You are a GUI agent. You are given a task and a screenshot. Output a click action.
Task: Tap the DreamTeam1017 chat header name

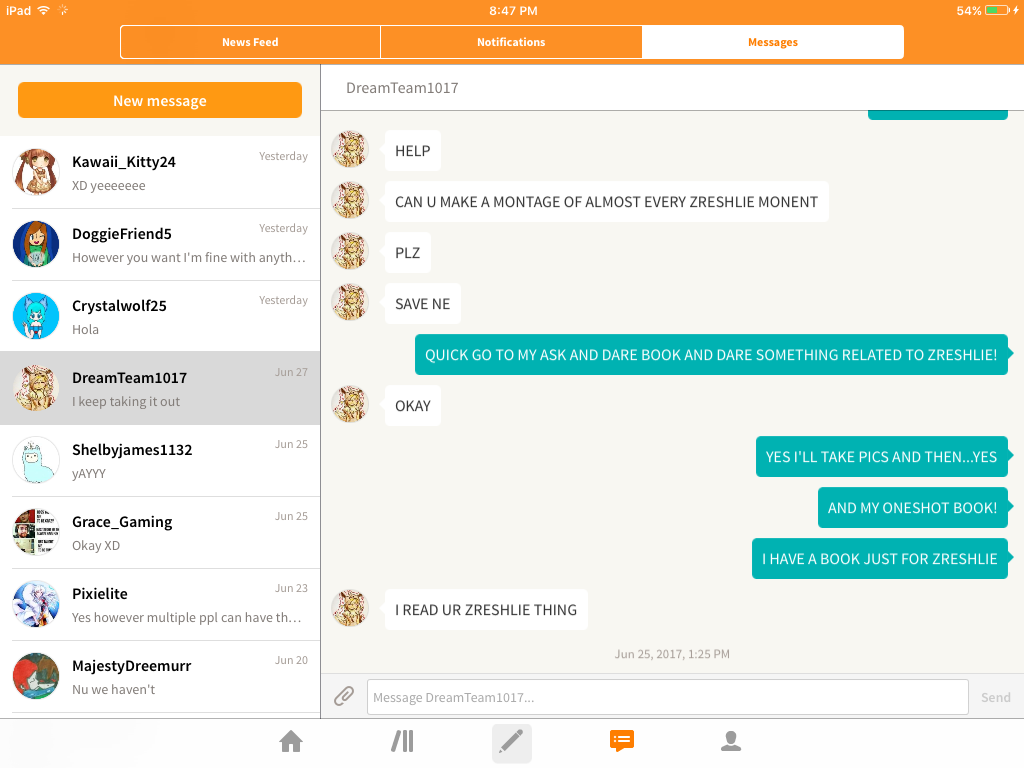[402, 88]
